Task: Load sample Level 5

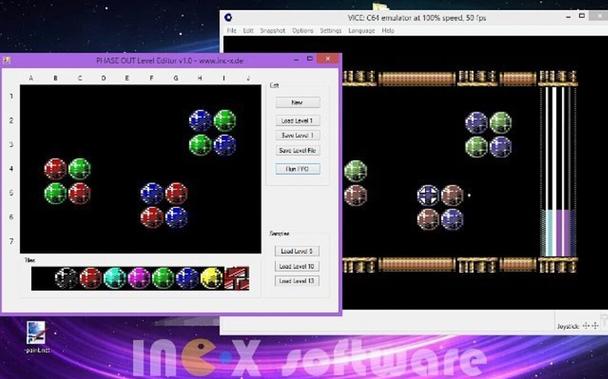Action: 297,251
